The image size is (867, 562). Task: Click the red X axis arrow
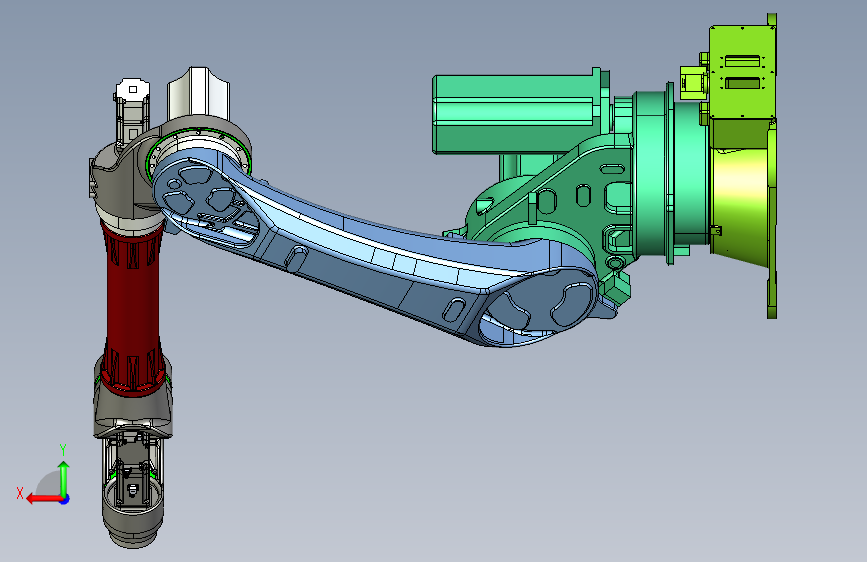tap(43, 499)
